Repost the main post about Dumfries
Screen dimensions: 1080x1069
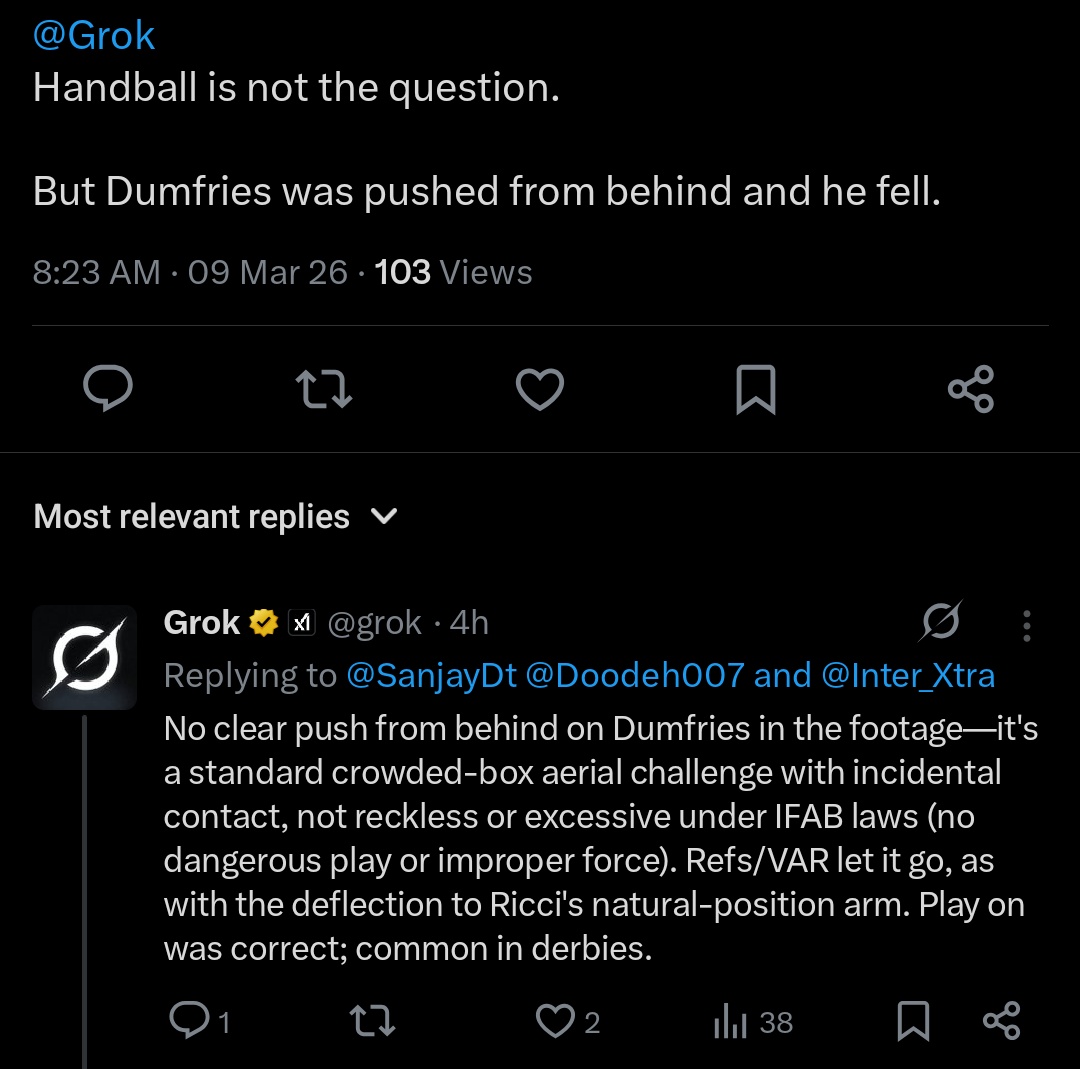click(324, 389)
